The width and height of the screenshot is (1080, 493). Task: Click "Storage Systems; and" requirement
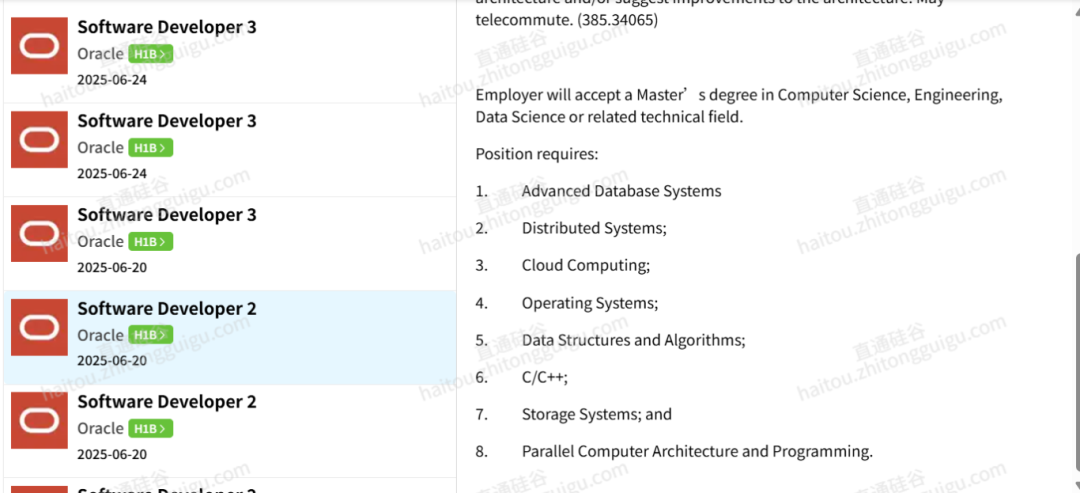pyautogui.click(x=596, y=415)
